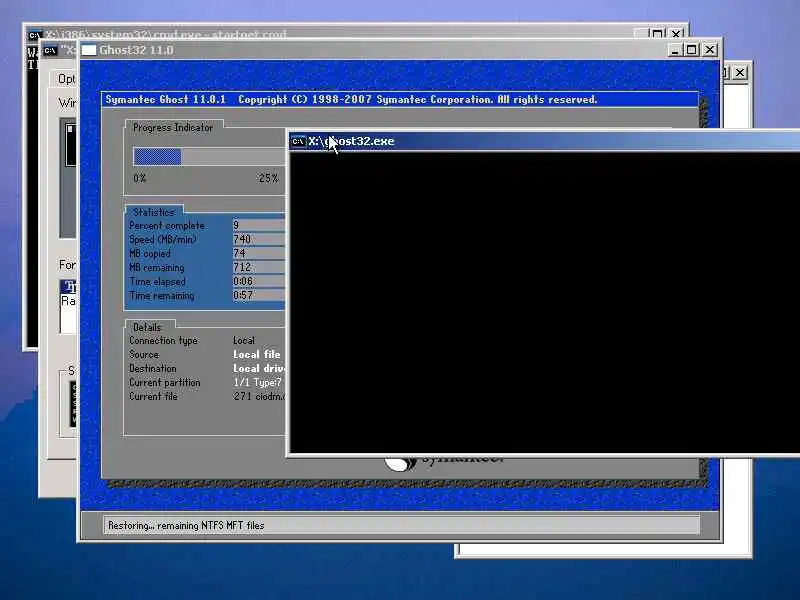The image size is (800, 600).
Task: Close the Ghost32 11.0 window
Action: click(710, 50)
